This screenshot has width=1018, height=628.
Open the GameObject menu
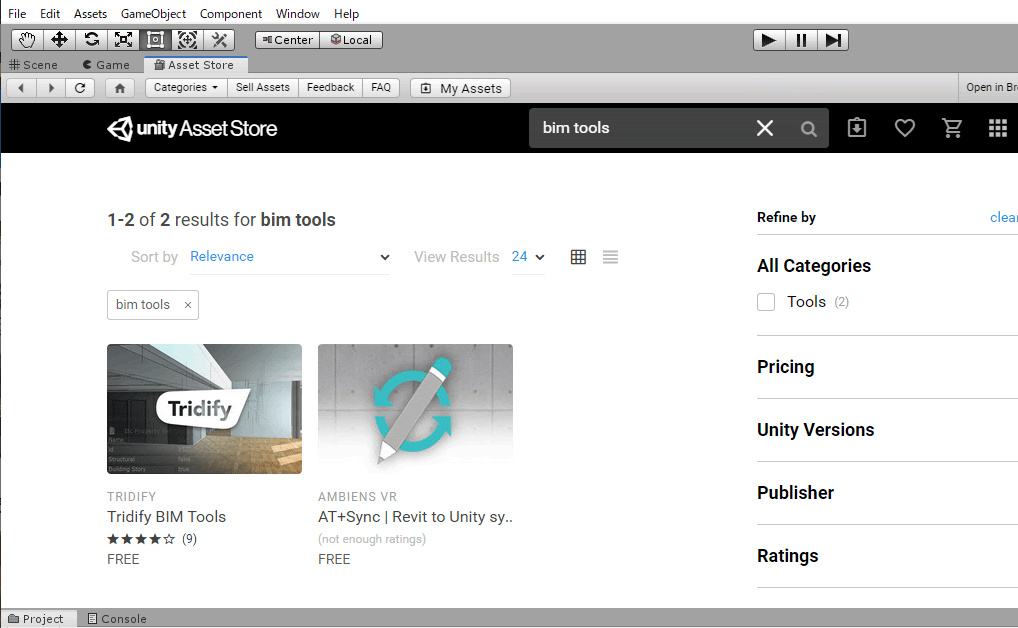tap(153, 14)
